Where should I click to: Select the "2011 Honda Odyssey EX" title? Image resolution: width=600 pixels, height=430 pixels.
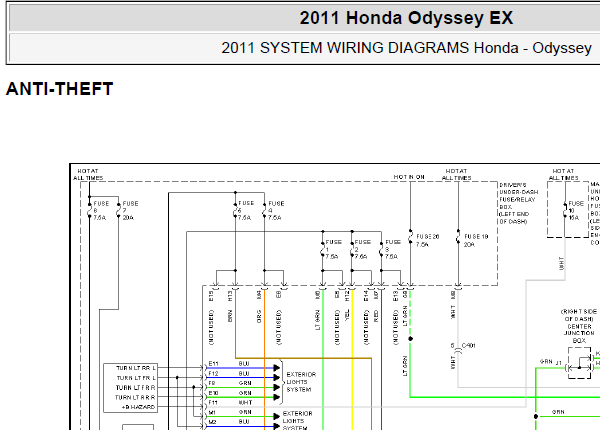pyautogui.click(x=406, y=18)
